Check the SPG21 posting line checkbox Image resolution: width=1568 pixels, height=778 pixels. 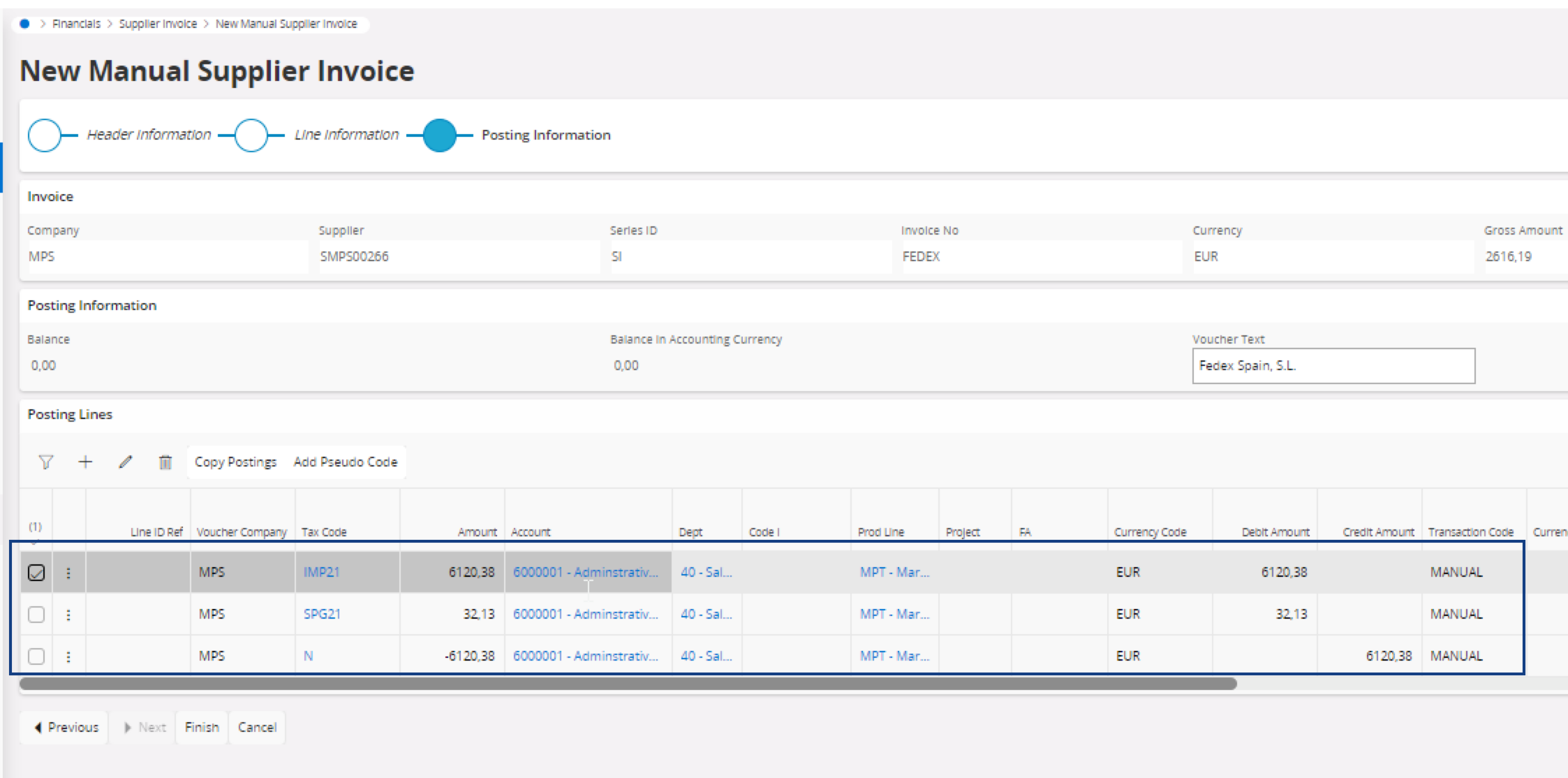(x=36, y=615)
